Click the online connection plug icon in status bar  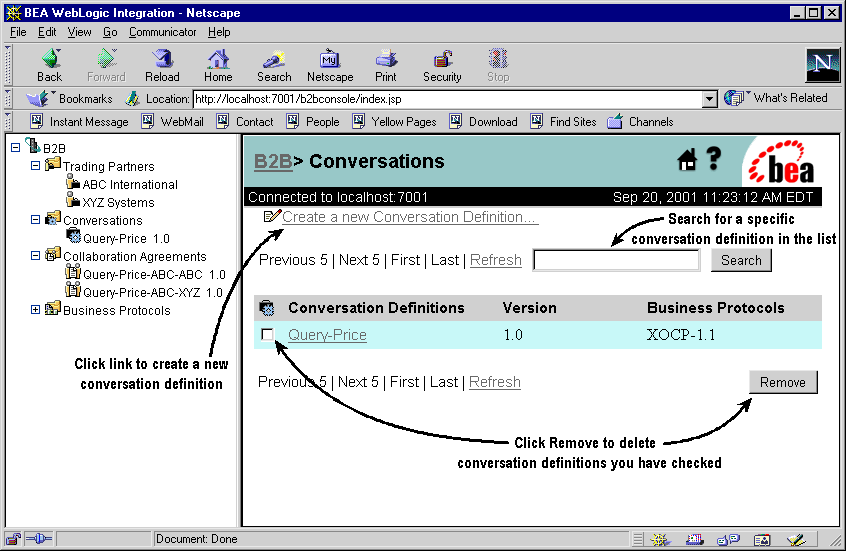pos(38,539)
